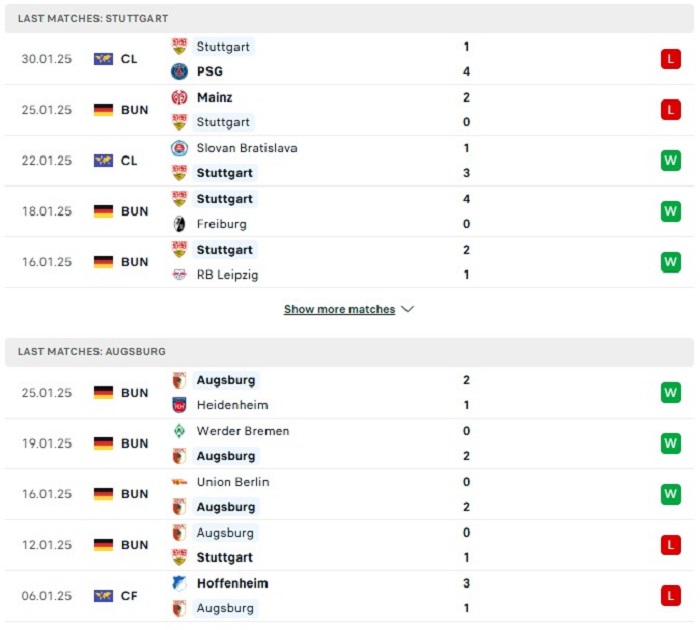Click the CL competition flag on 30.01.25

pos(103,59)
